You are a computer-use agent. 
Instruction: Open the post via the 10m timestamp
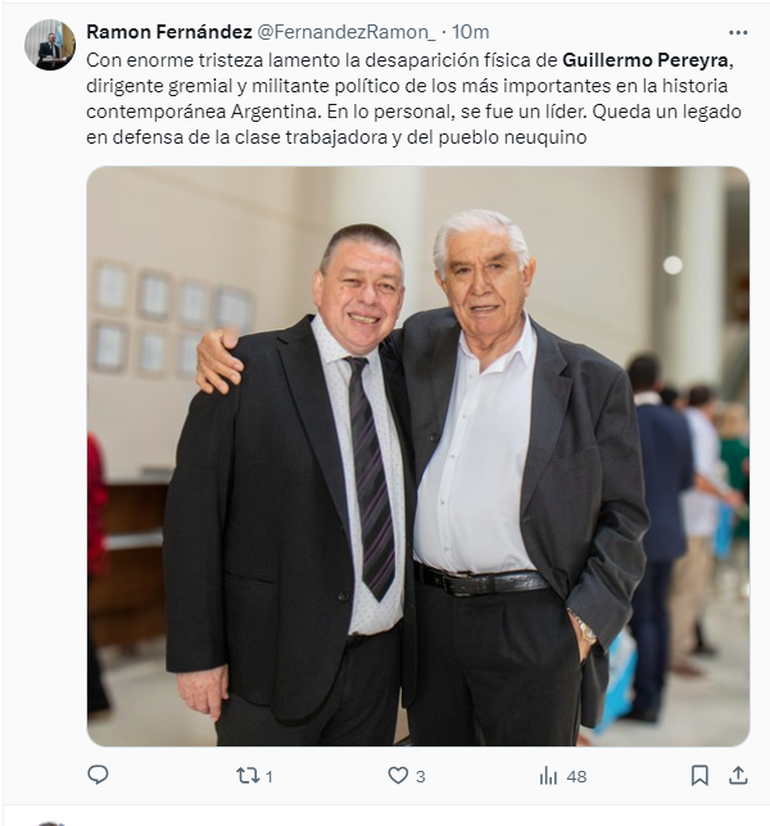(470, 32)
